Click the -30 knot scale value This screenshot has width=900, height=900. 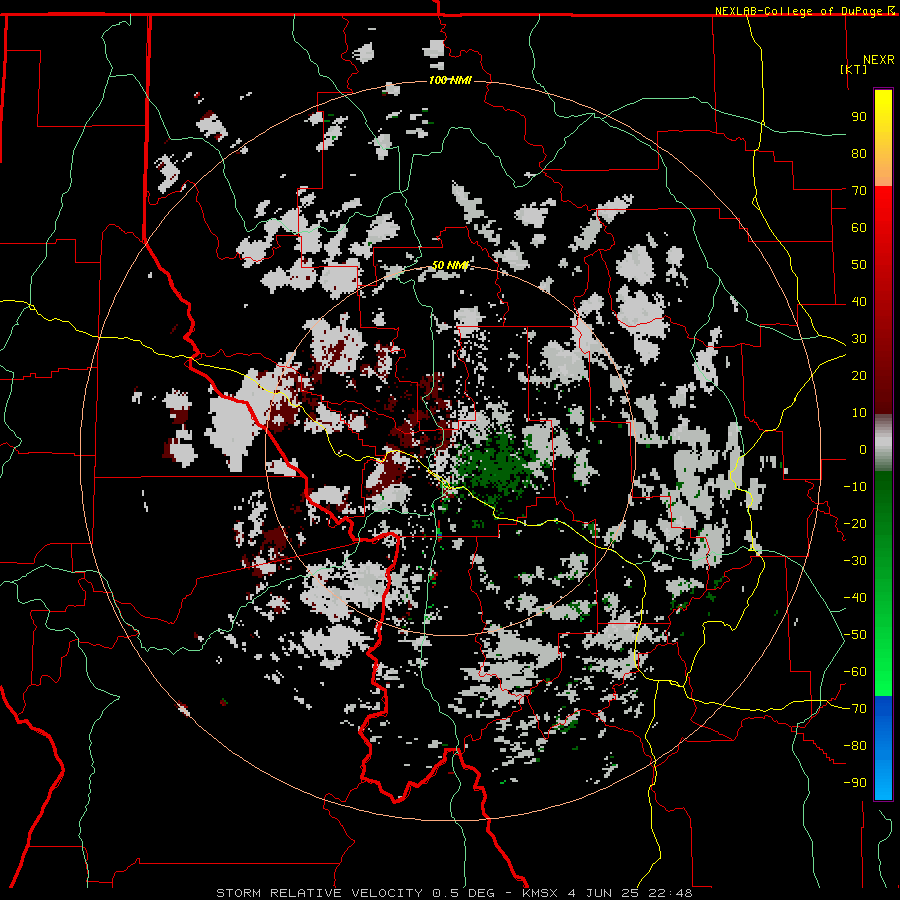(855, 561)
